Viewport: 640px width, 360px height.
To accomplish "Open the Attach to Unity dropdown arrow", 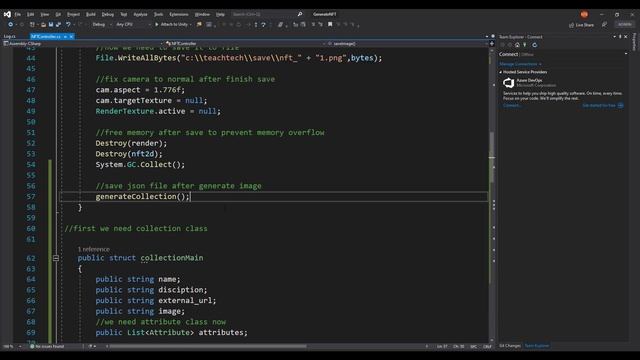I will point(191,24).
